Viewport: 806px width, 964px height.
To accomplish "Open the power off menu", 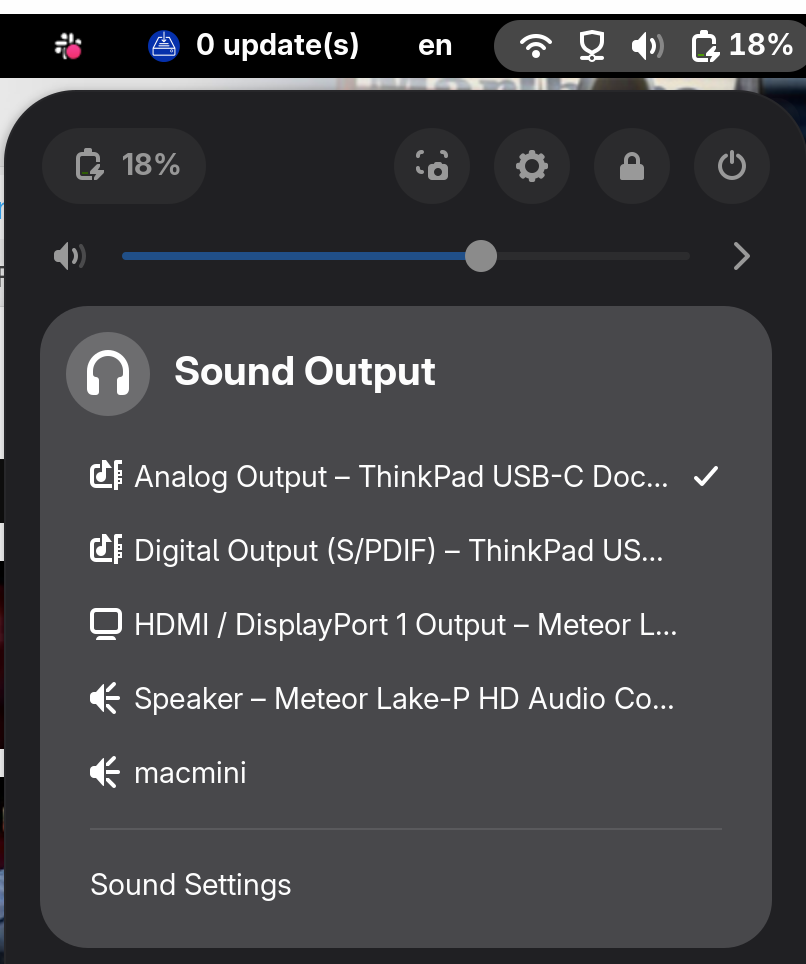I will [x=731, y=166].
